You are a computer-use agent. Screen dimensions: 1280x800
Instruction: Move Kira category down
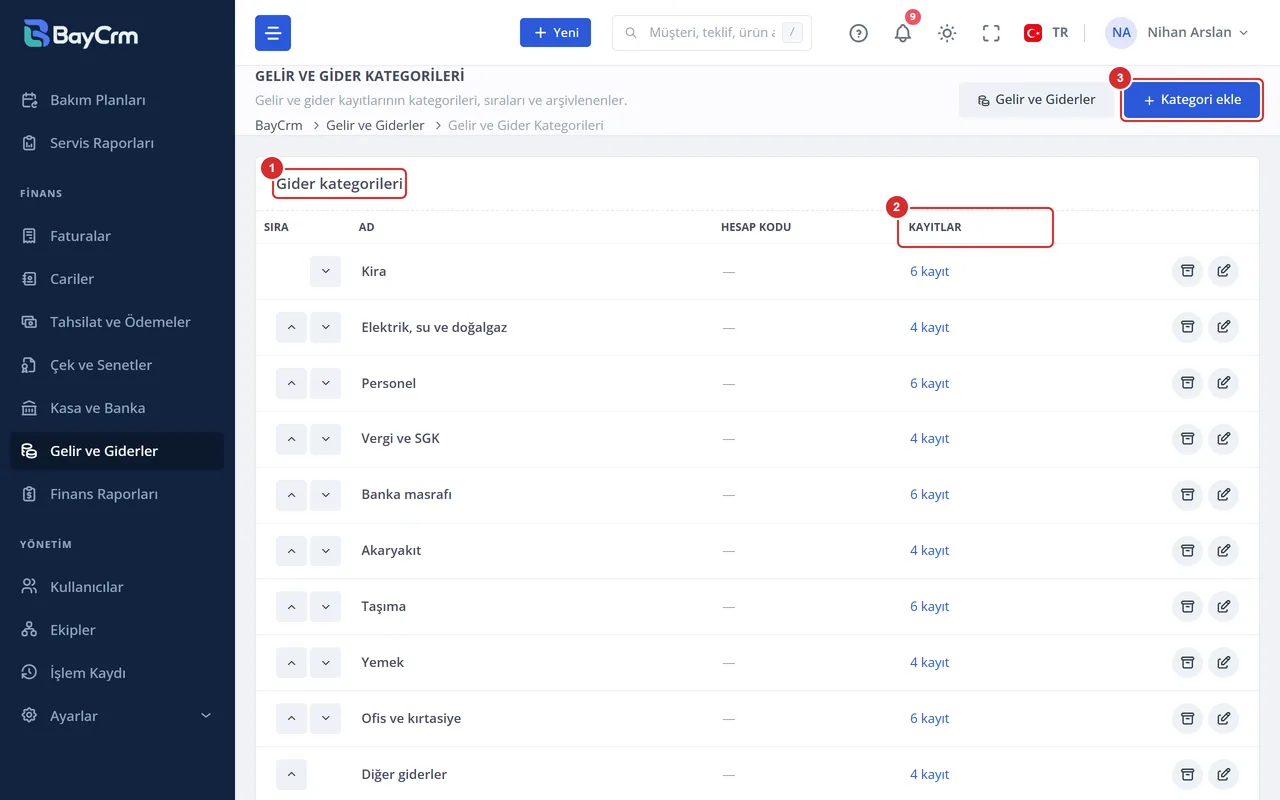click(325, 271)
